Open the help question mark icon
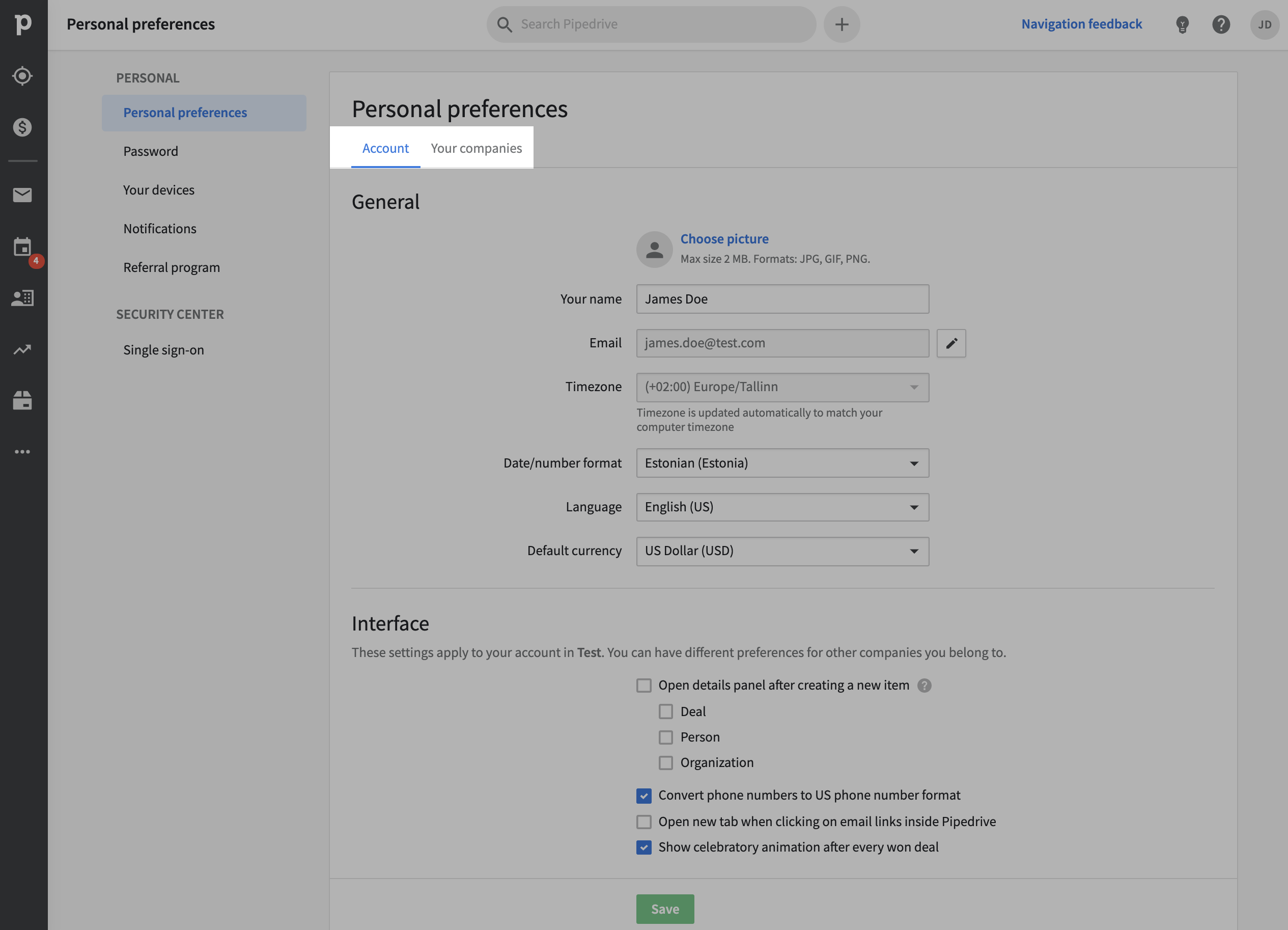The image size is (1288, 930). (1220, 24)
